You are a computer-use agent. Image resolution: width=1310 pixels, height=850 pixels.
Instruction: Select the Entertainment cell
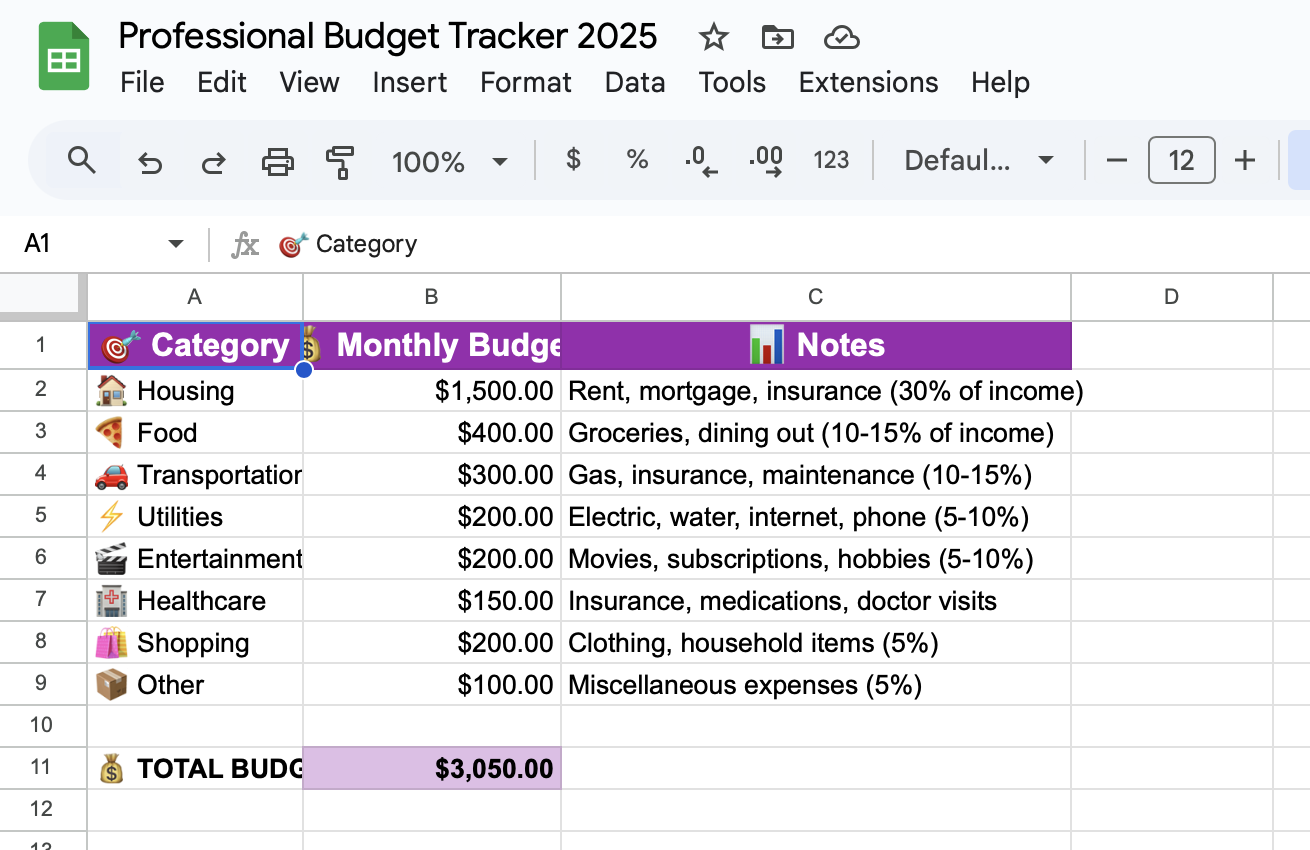pyautogui.click(x=195, y=558)
